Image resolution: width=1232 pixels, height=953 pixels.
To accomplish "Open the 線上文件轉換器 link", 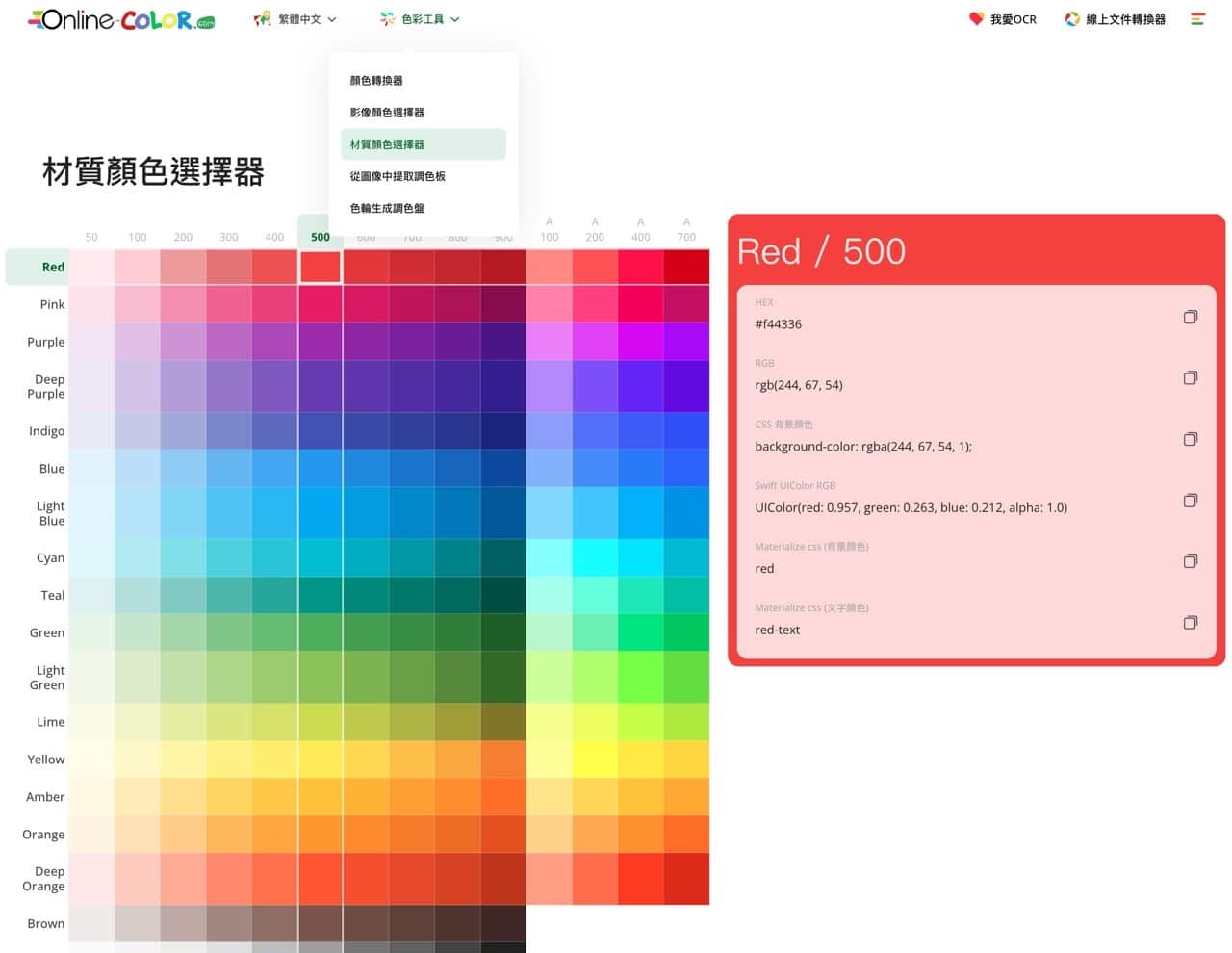I will click(x=1115, y=19).
